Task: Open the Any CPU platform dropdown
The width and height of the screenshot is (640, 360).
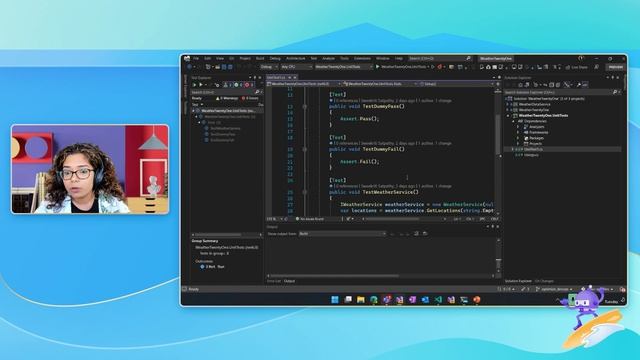Action: 296,67
